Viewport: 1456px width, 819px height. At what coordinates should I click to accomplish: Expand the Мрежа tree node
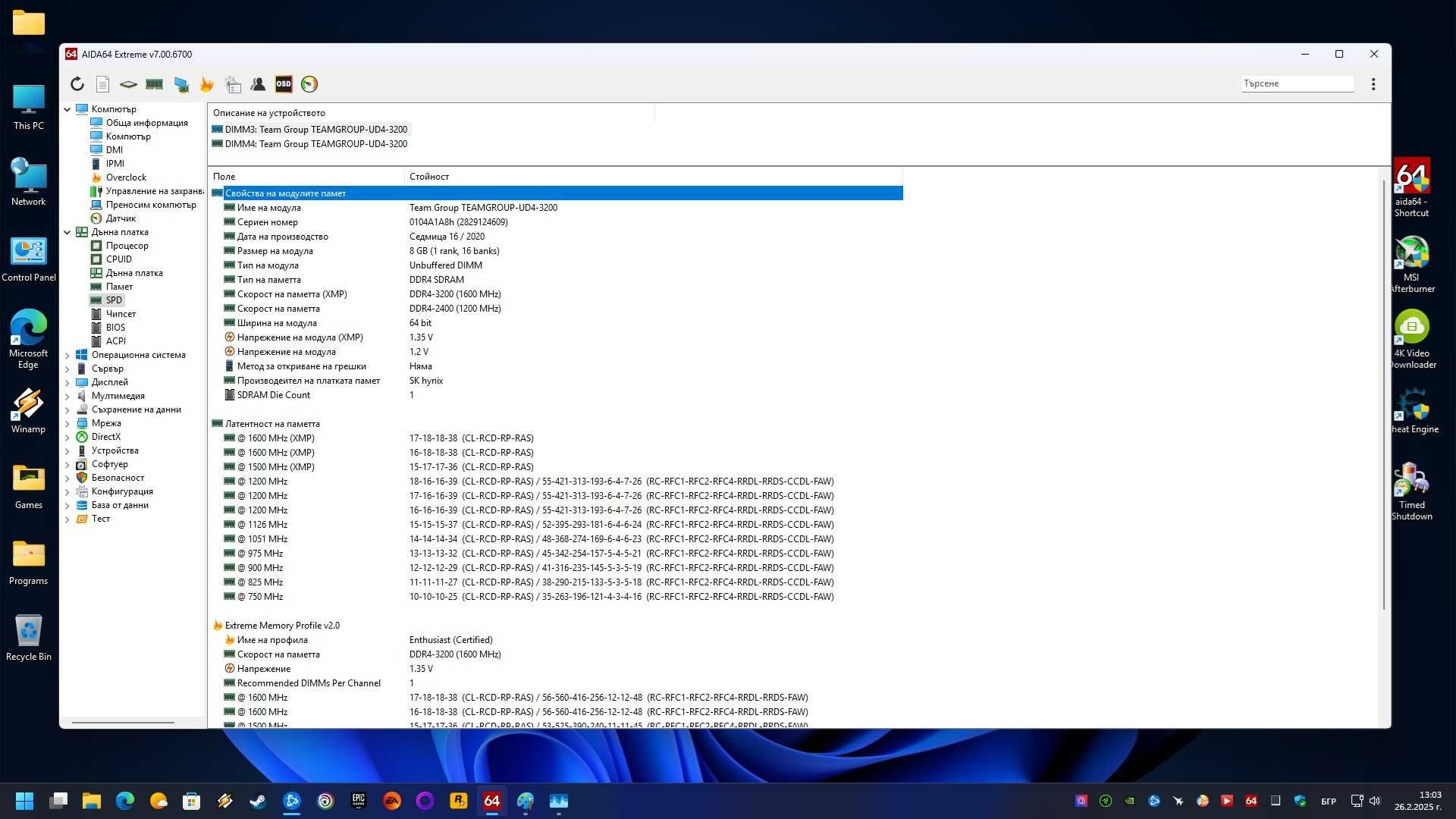pyautogui.click(x=67, y=423)
